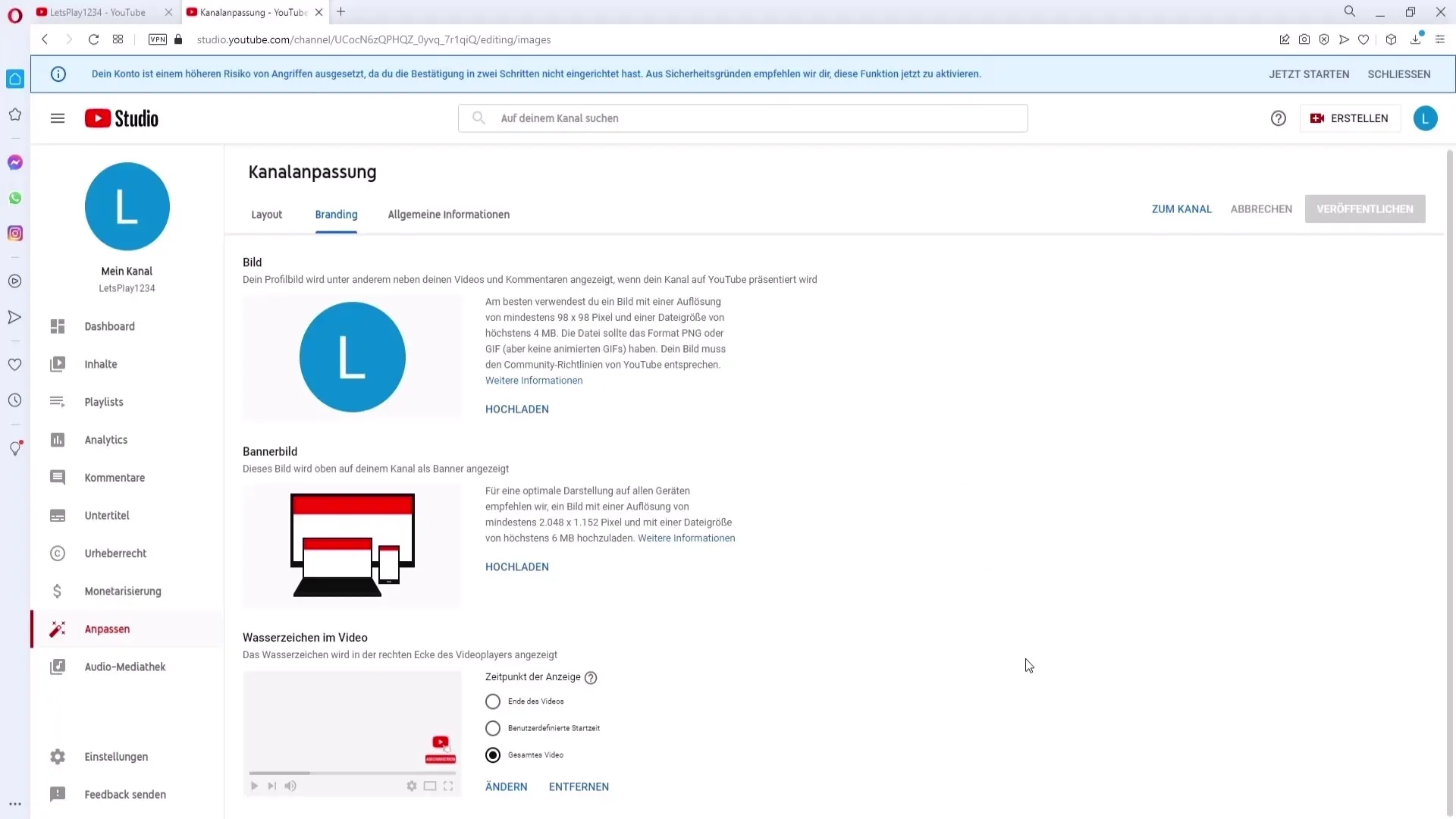Image resolution: width=1456 pixels, height=819 pixels.
Task: Click the Kommentare icon in sidebar
Action: [x=57, y=478]
